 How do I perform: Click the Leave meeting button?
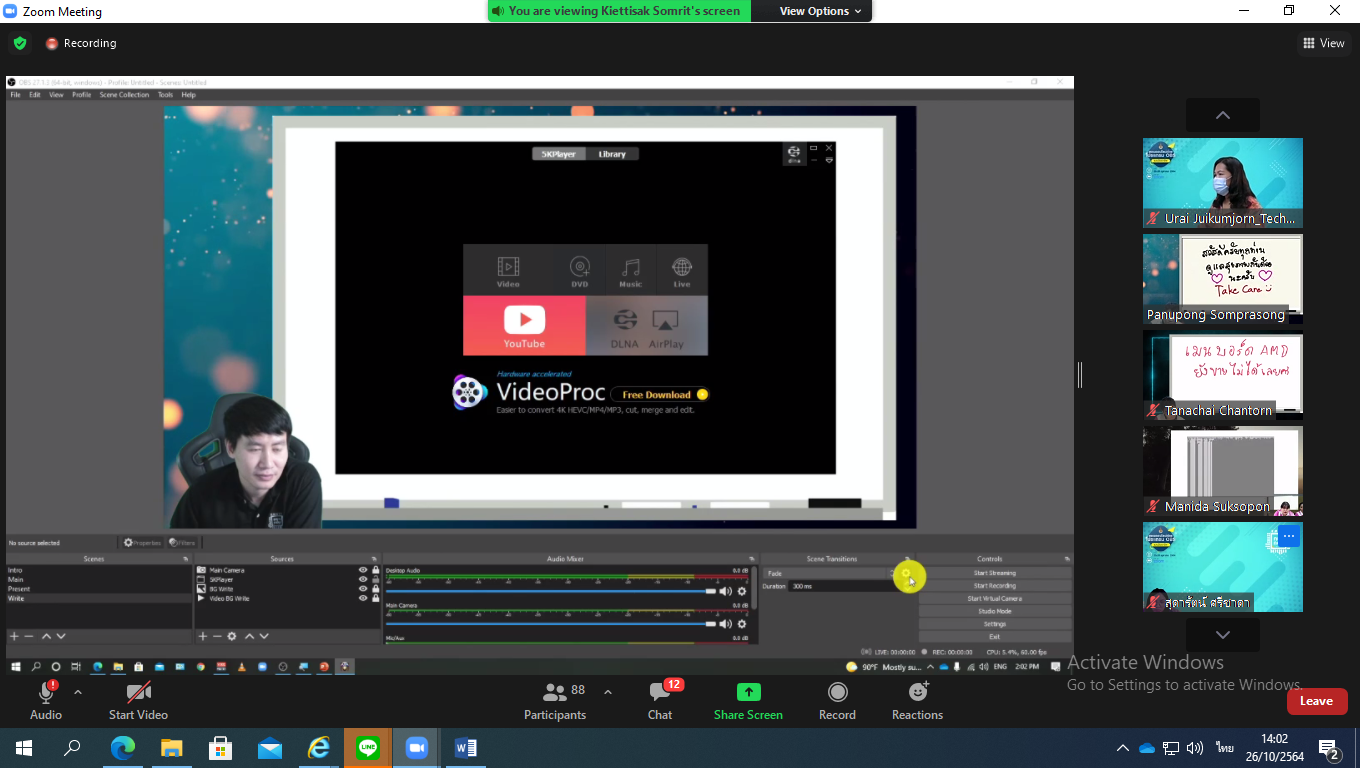[x=1316, y=701]
